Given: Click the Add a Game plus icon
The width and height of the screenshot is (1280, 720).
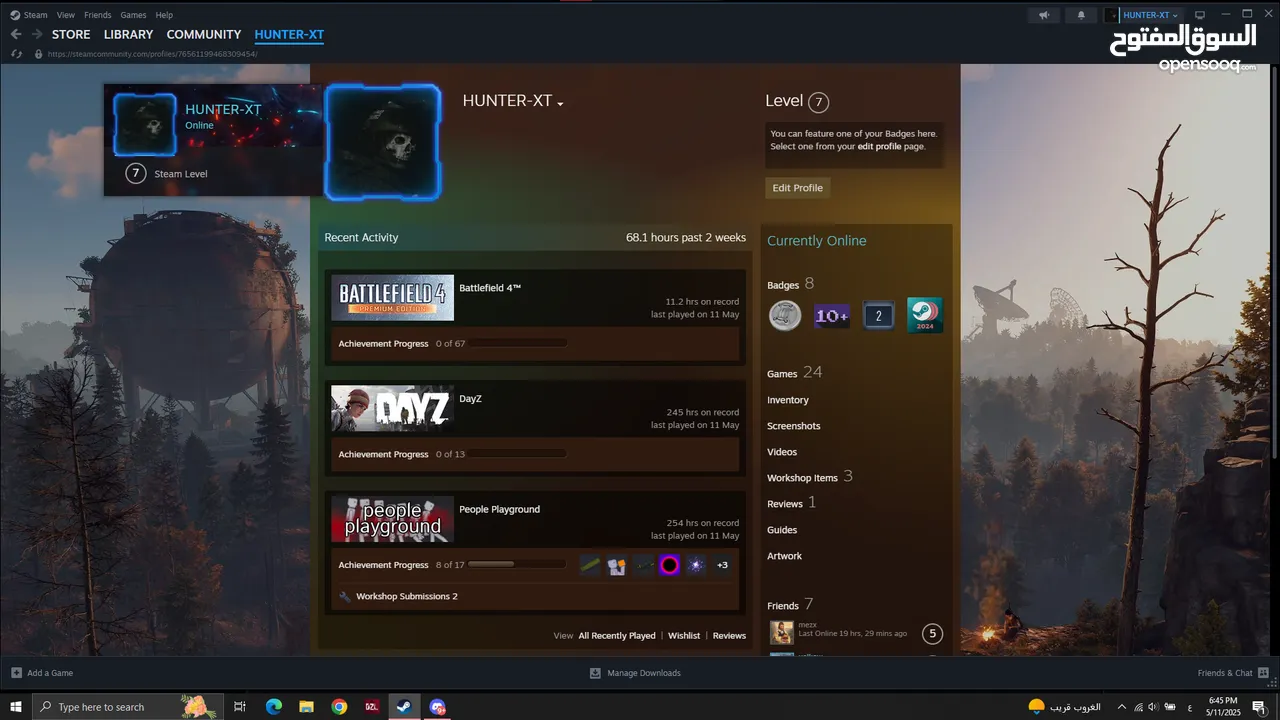Looking at the screenshot, I should coord(16,673).
